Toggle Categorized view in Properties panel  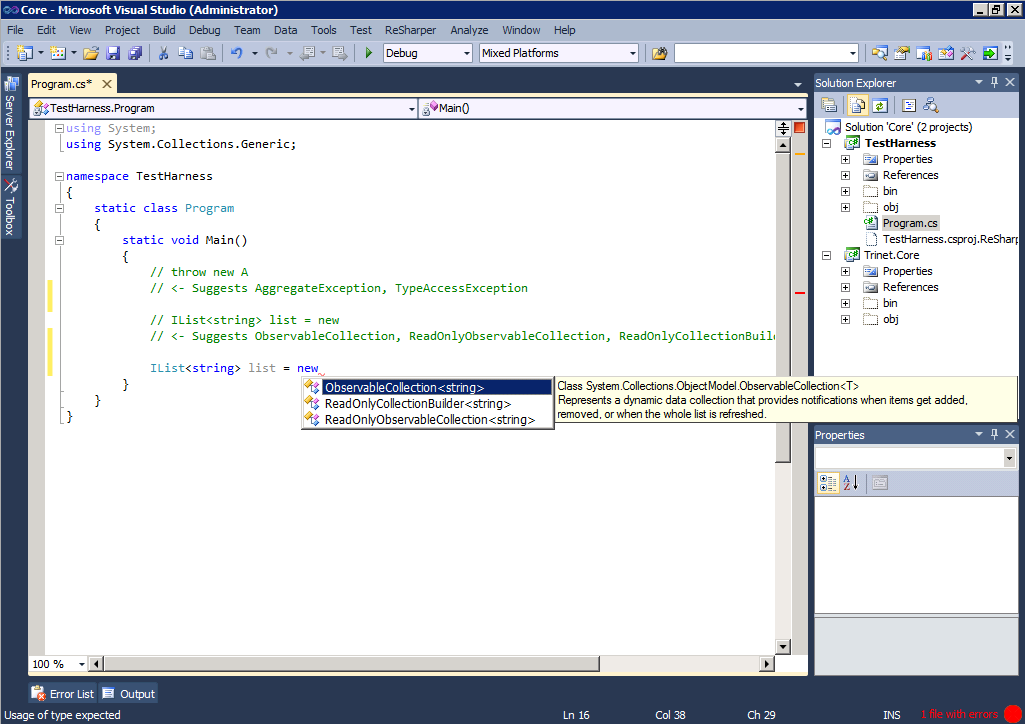[x=828, y=483]
